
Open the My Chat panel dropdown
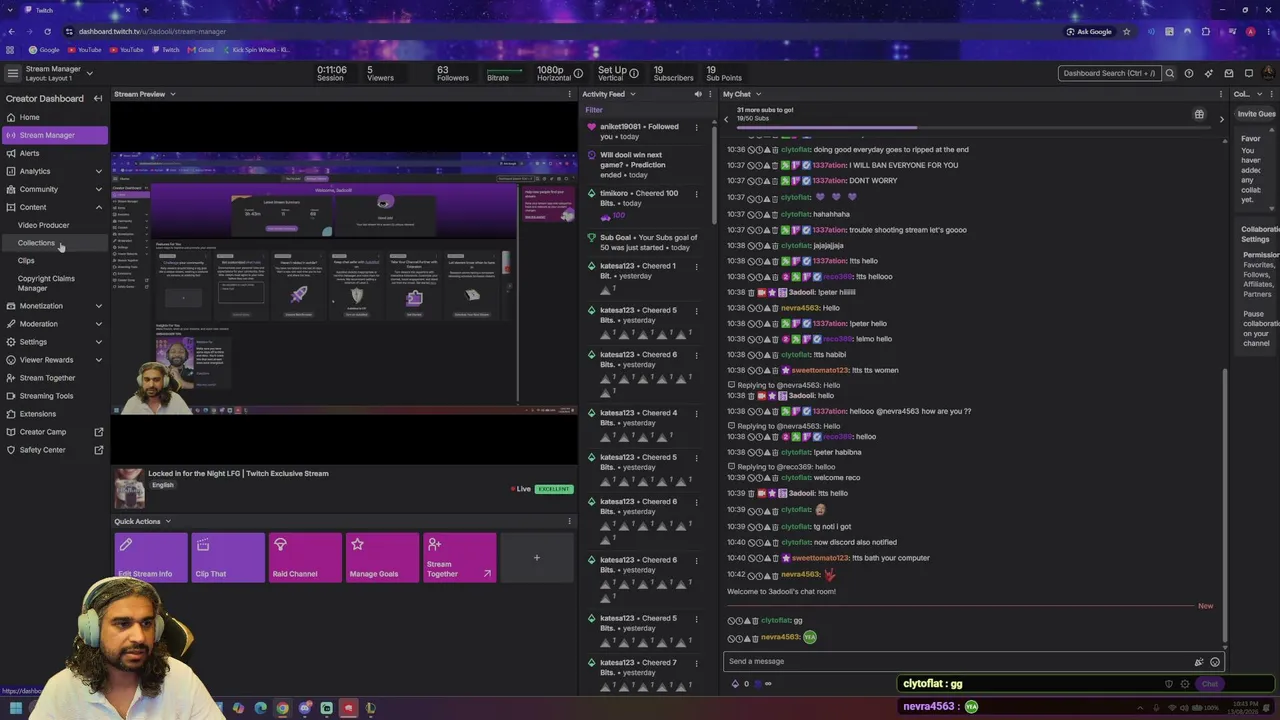(x=758, y=94)
